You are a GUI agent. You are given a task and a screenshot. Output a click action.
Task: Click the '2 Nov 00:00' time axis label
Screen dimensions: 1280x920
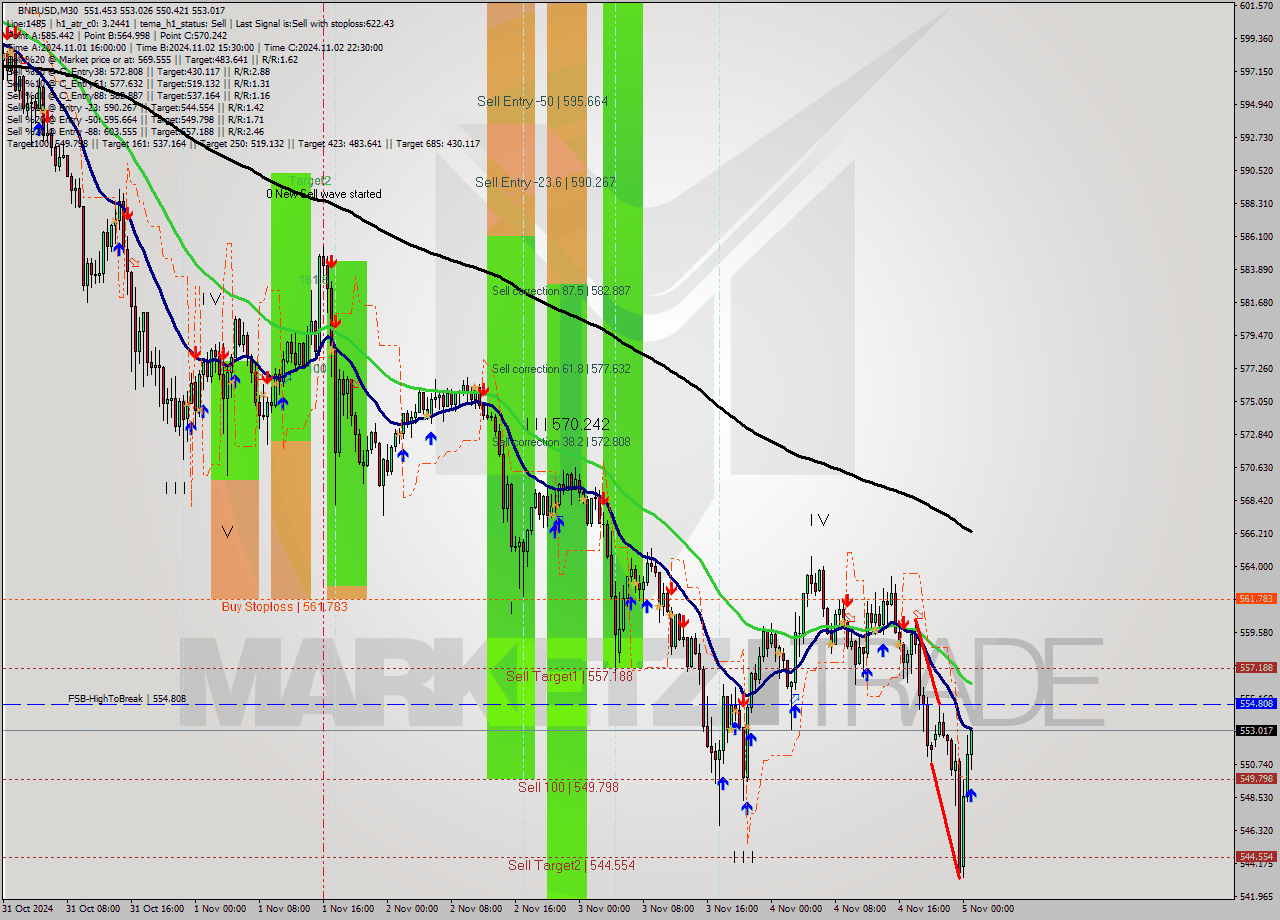414,909
